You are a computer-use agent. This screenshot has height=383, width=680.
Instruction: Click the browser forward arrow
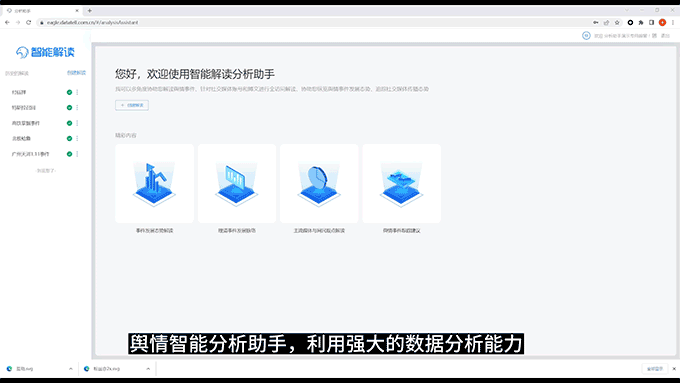18,23
